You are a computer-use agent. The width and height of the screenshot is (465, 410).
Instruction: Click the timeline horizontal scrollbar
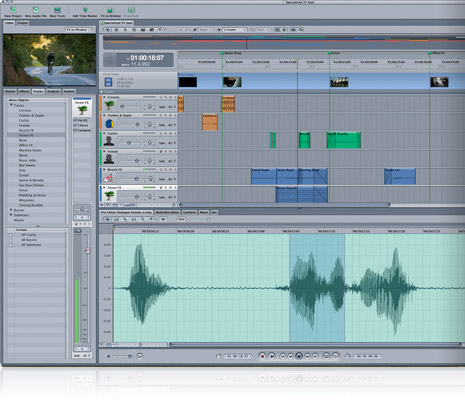point(285,205)
